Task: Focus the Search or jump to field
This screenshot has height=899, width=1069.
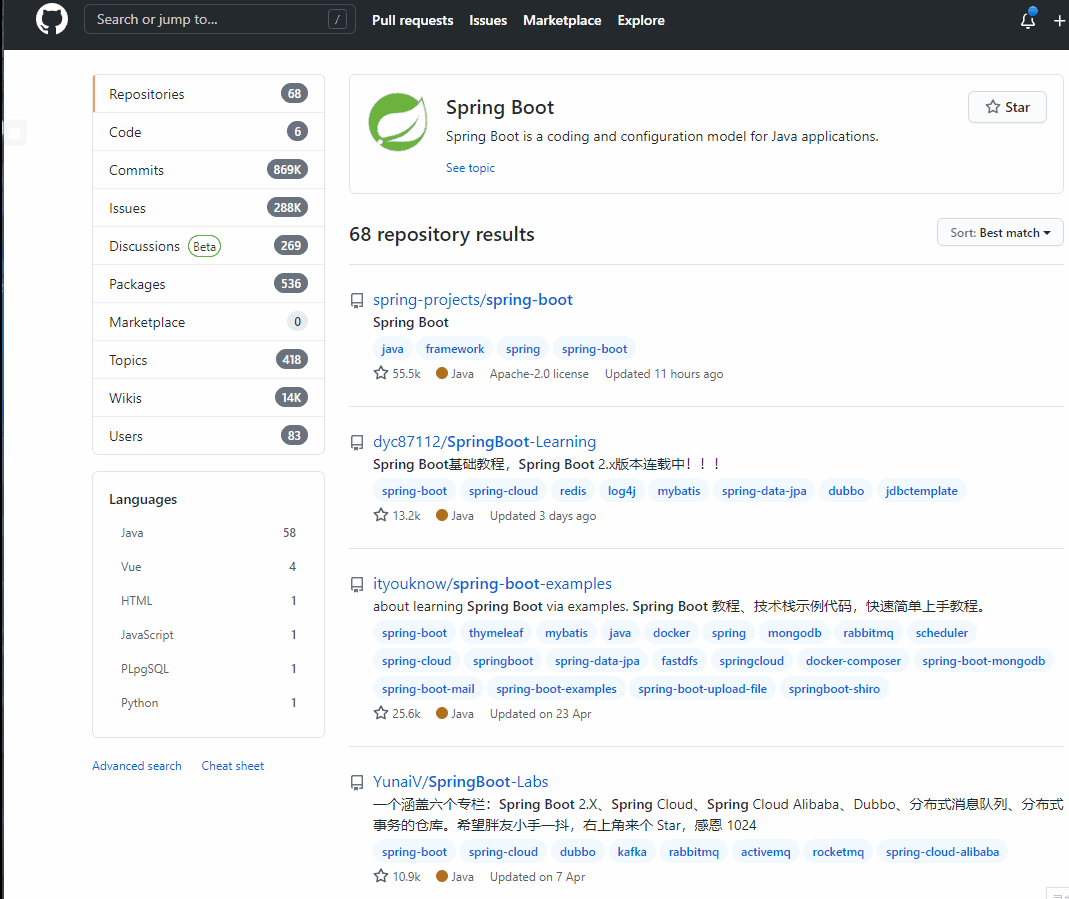Action: 220,20
